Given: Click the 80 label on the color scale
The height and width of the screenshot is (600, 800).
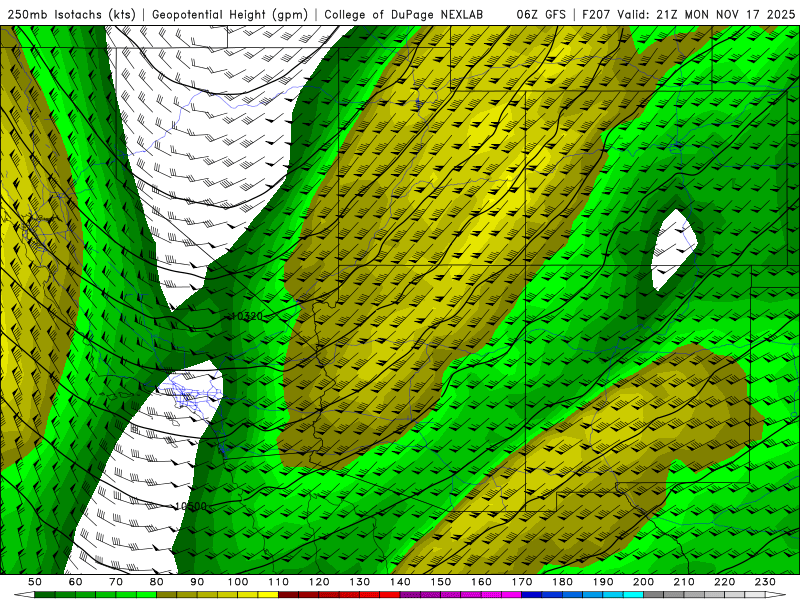Looking at the screenshot, I should click(x=157, y=582).
